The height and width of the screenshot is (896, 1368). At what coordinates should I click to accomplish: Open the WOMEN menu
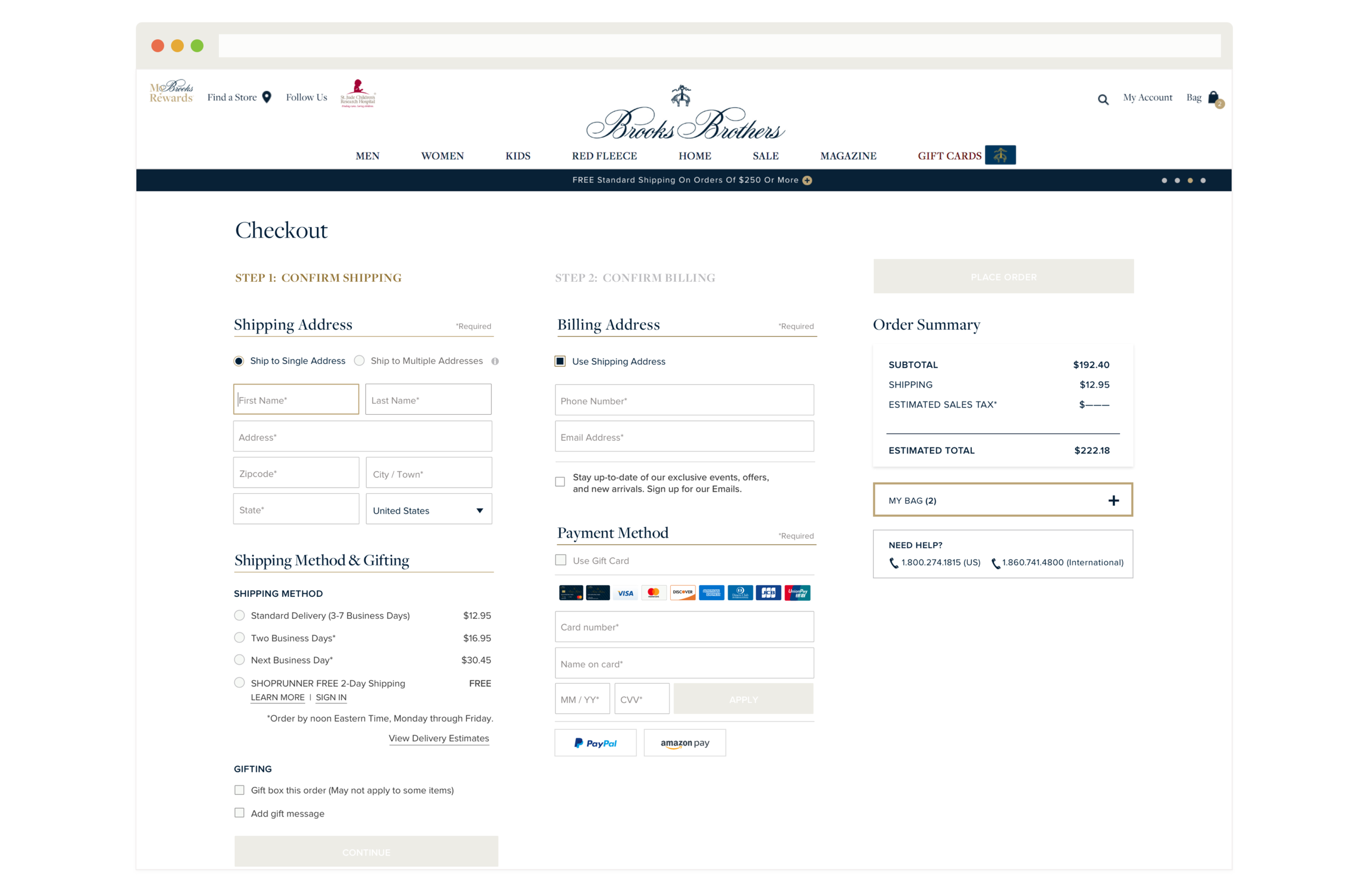(x=442, y=156)
